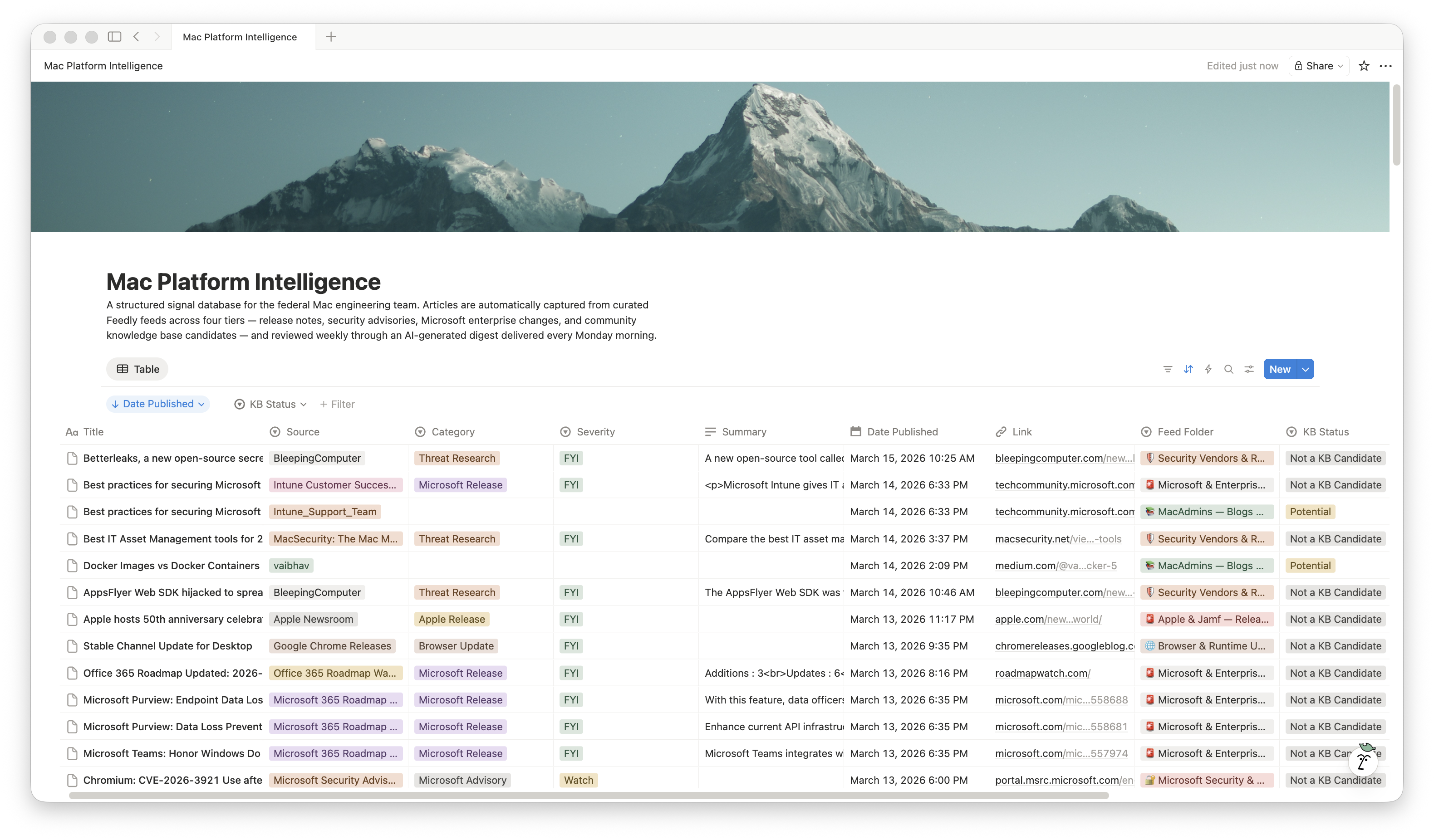Click the New button to add an entry
This screenshot has height=840, width=1434.
click(x=1280, y=369)
